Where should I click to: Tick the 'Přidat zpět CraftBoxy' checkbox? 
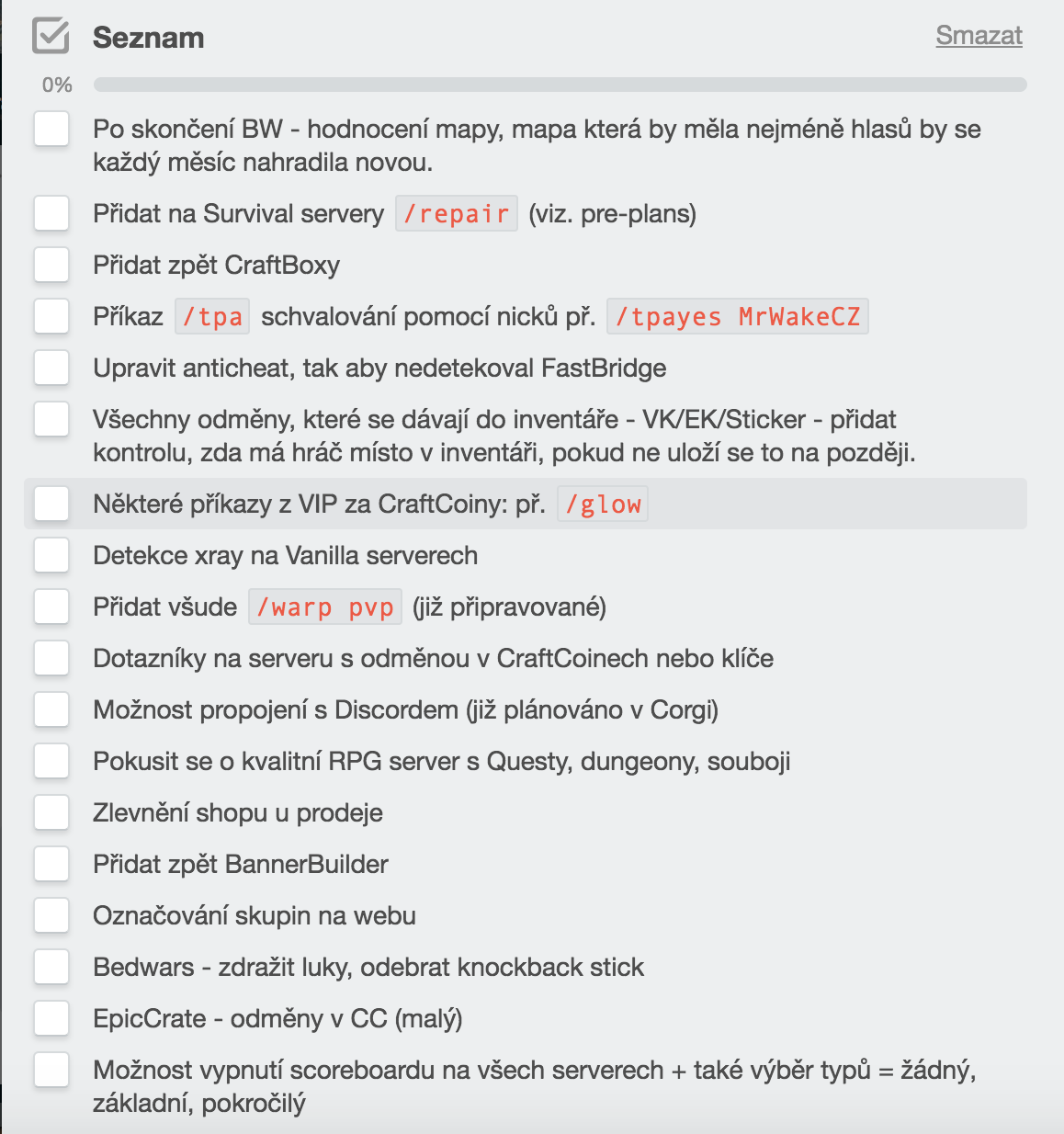tap(51, 265)
